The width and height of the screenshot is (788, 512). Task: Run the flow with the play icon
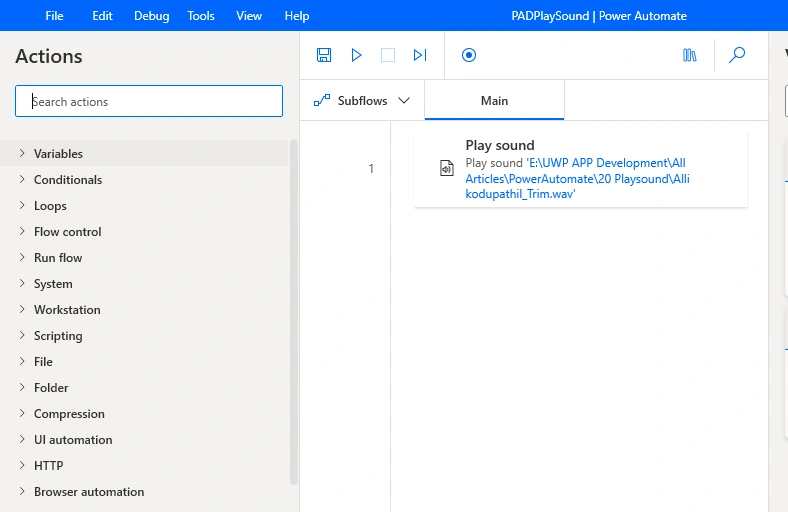[356, 55]
